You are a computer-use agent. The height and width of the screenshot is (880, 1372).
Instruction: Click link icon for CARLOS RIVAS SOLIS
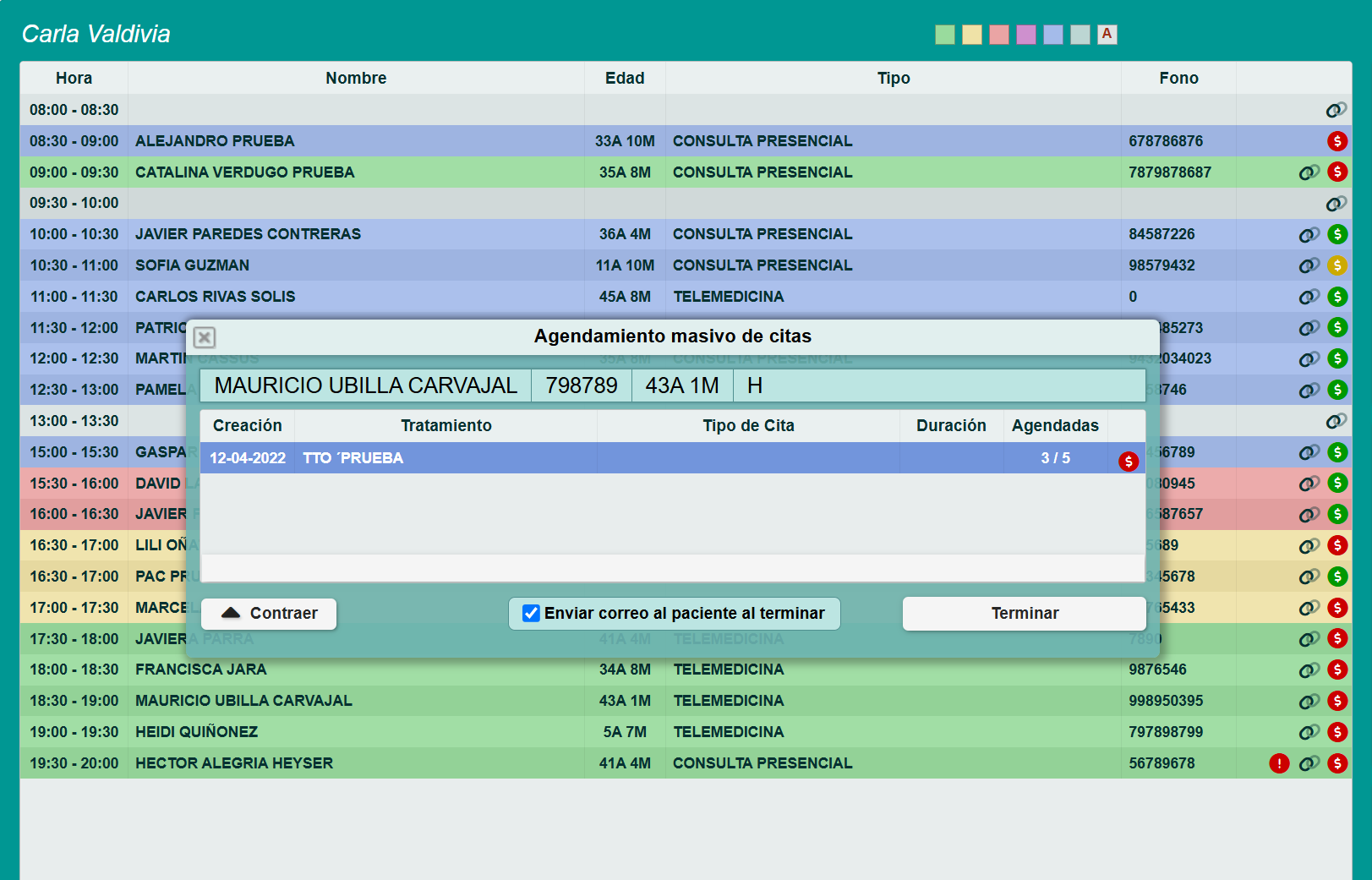(x=1309, y=297)
